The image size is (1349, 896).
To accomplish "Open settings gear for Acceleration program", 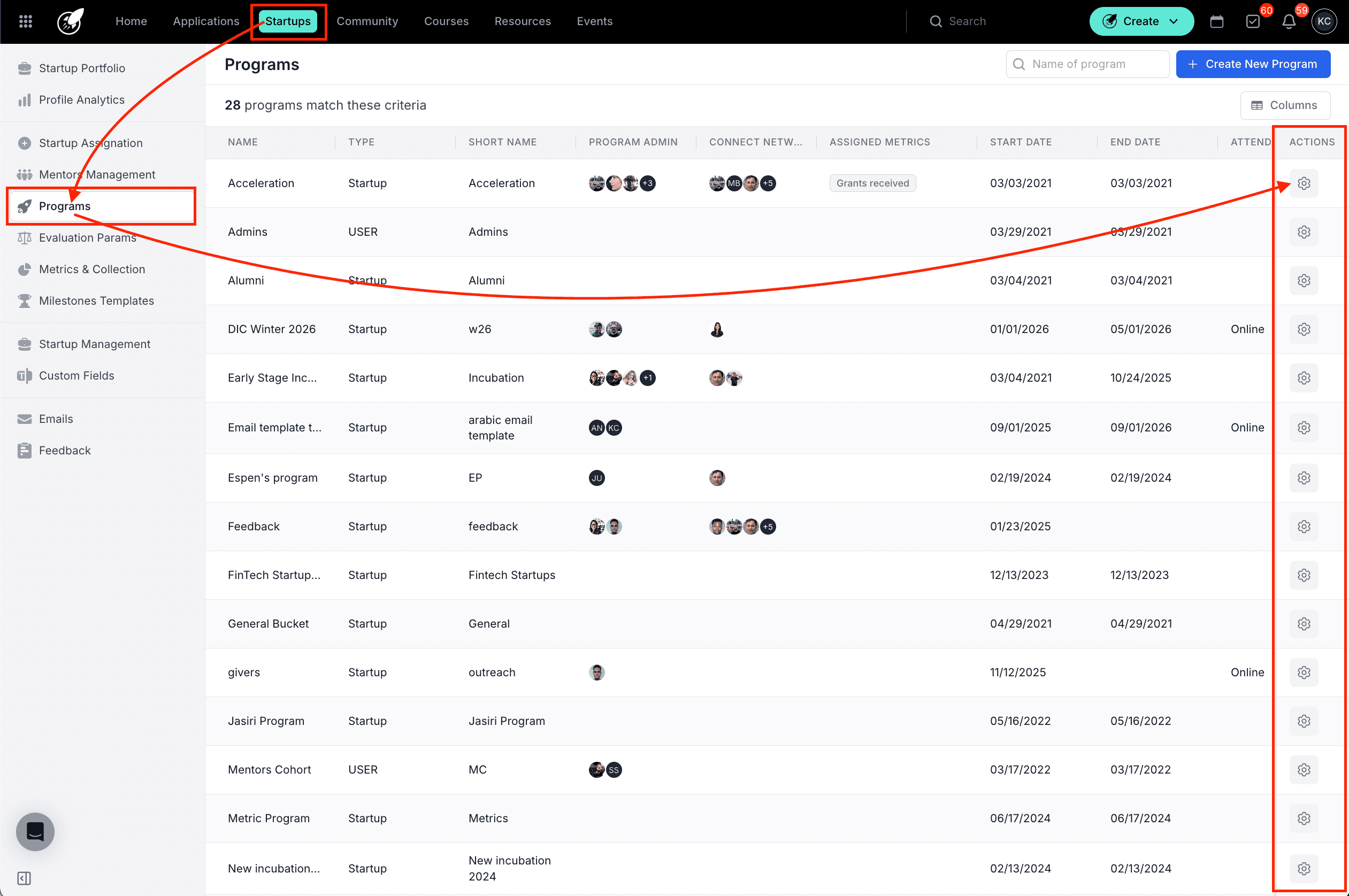I will point(1304,183).
